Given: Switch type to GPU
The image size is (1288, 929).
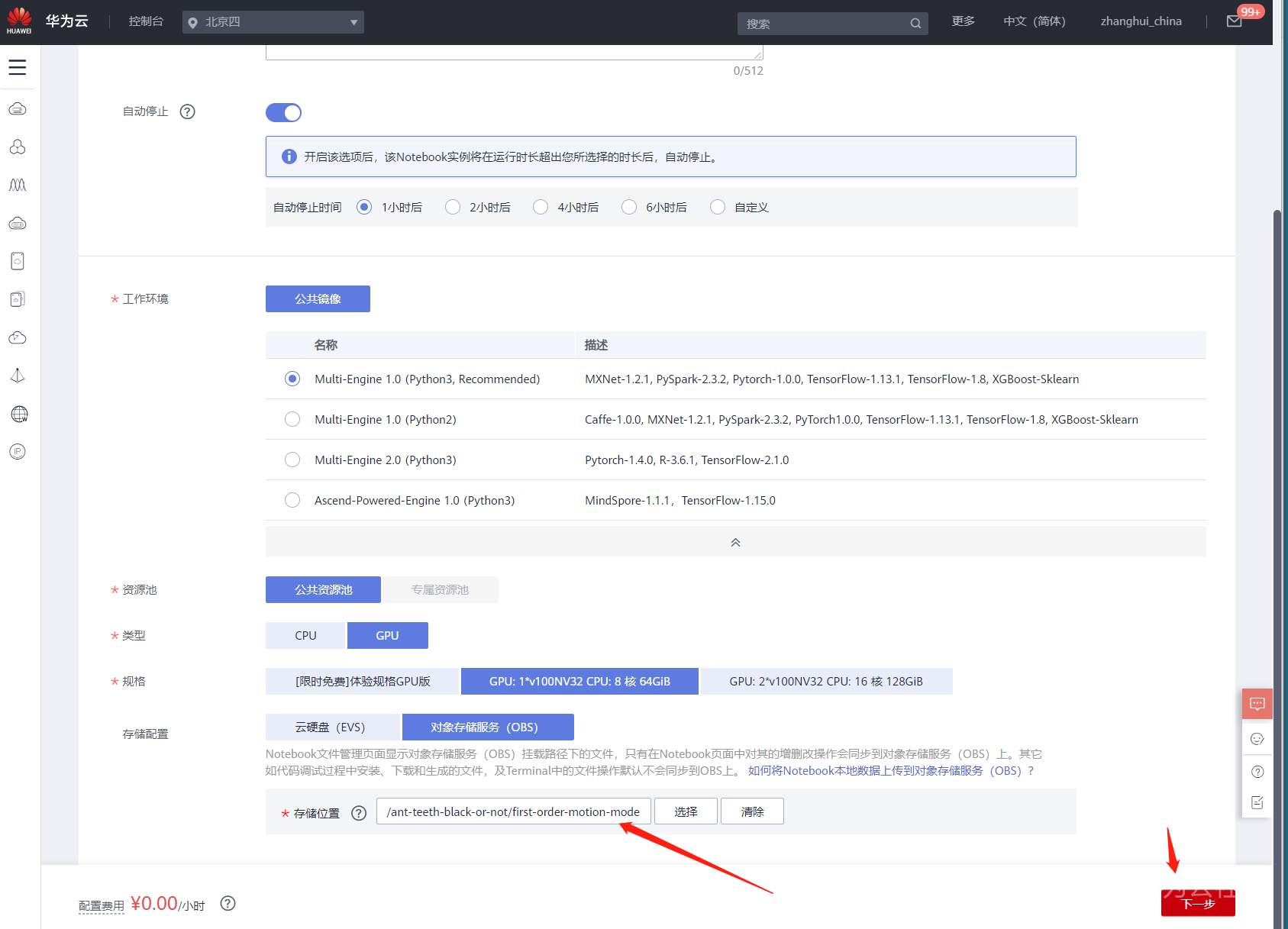Looking at the screenshot, I should click(388, 636).
